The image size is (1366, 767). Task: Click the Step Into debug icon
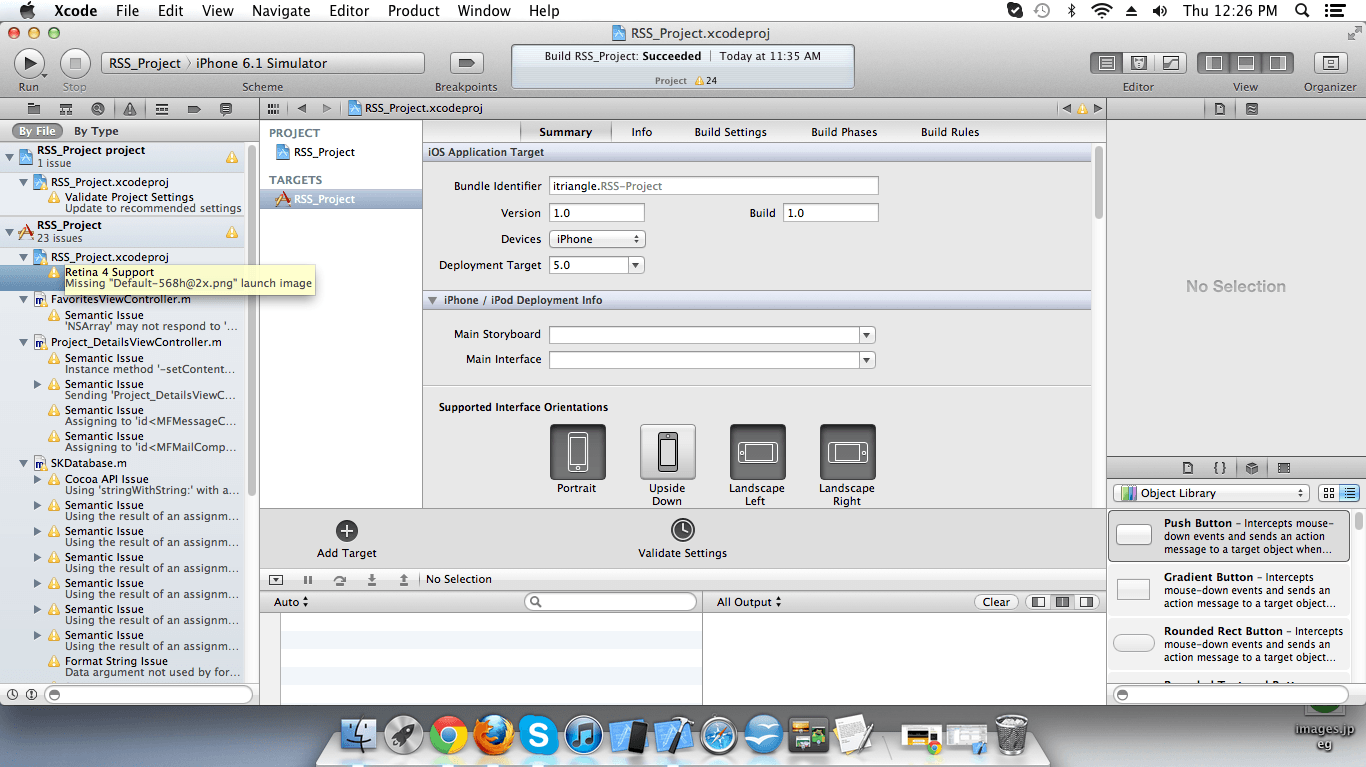coord(372,580)
